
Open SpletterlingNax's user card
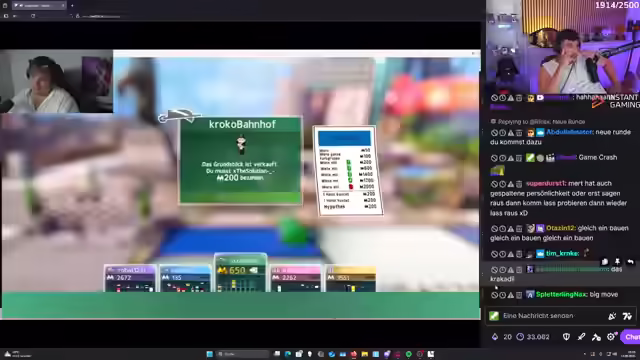(561, 295)
